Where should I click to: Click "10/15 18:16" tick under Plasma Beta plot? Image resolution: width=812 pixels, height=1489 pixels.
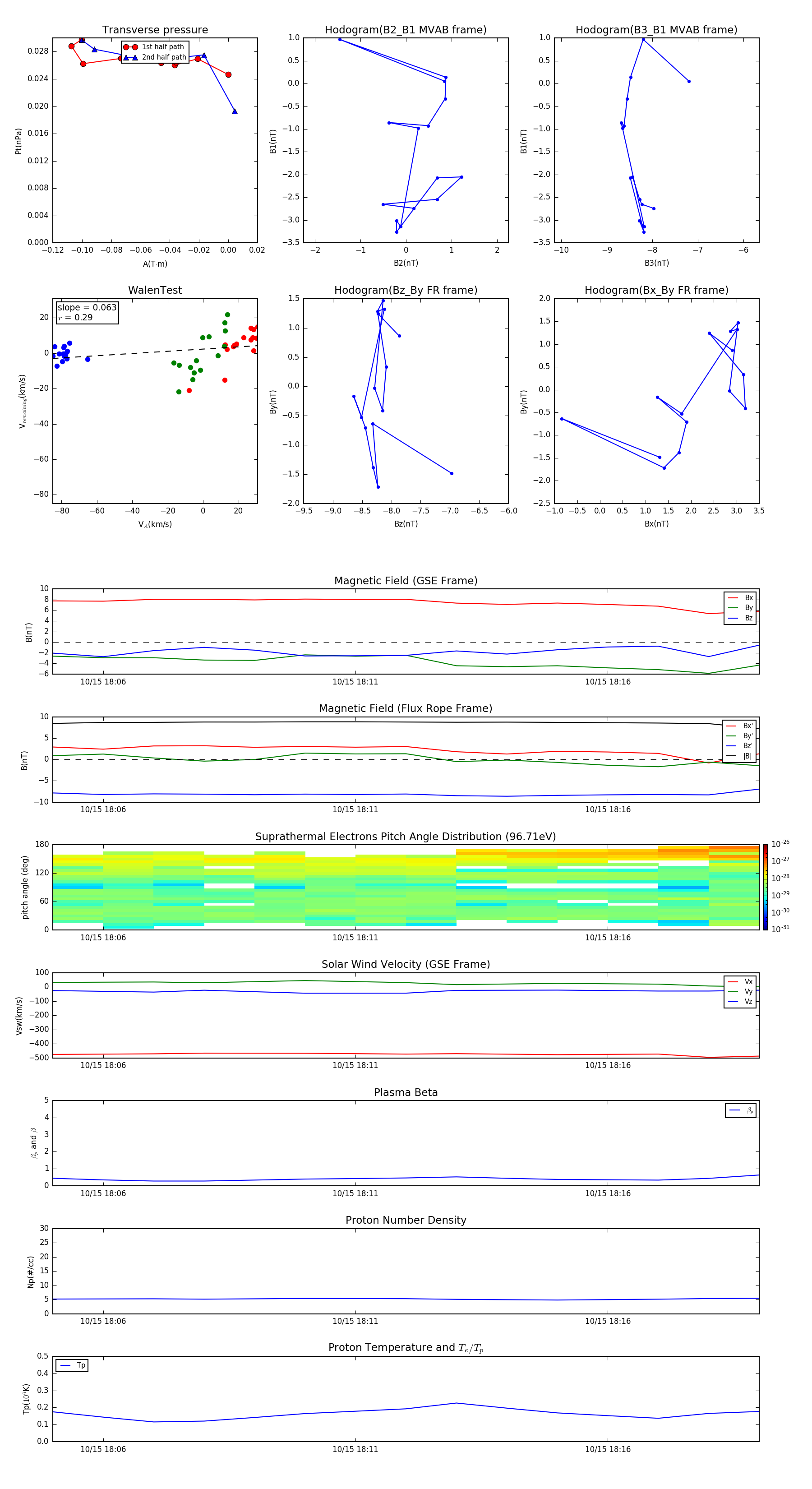(607, 1193)
